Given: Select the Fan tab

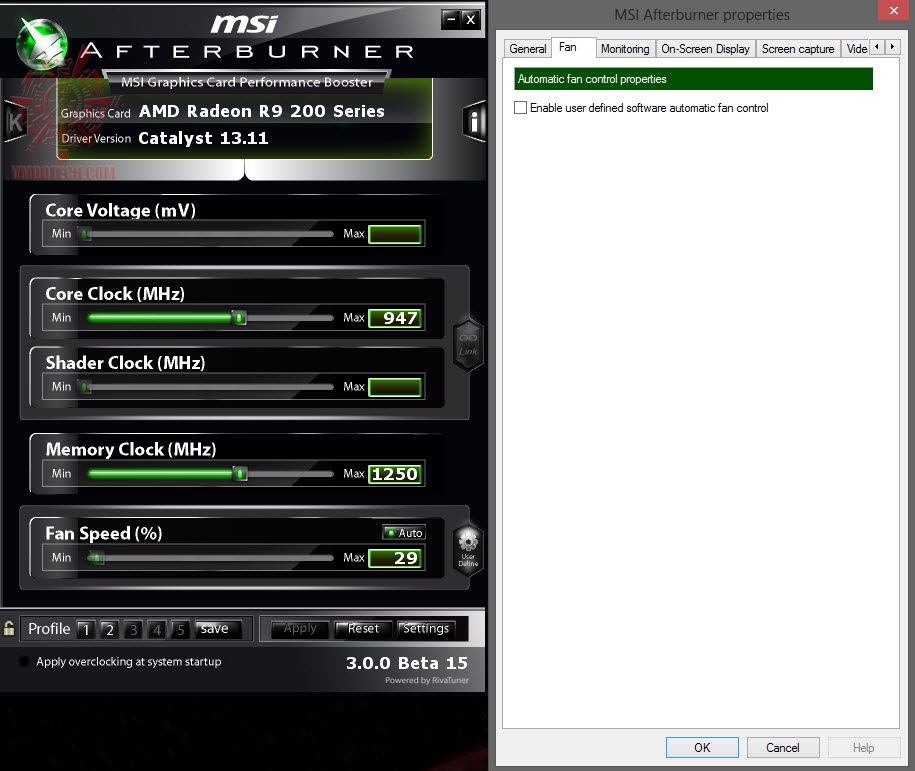Looking at the screenshot, I should click(x=567, y=47).
